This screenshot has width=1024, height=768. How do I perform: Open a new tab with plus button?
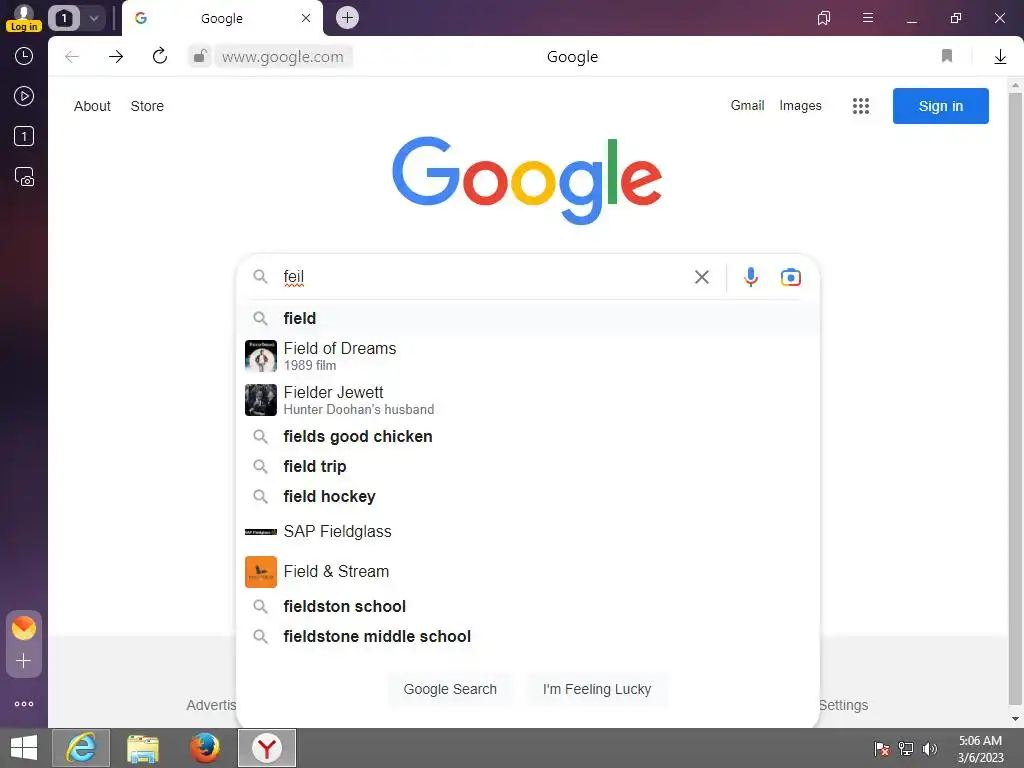[347, 18]
